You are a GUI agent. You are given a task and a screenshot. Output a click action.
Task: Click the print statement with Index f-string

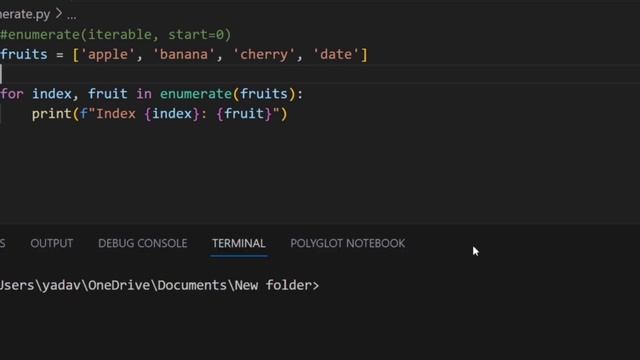coord(160,114)
